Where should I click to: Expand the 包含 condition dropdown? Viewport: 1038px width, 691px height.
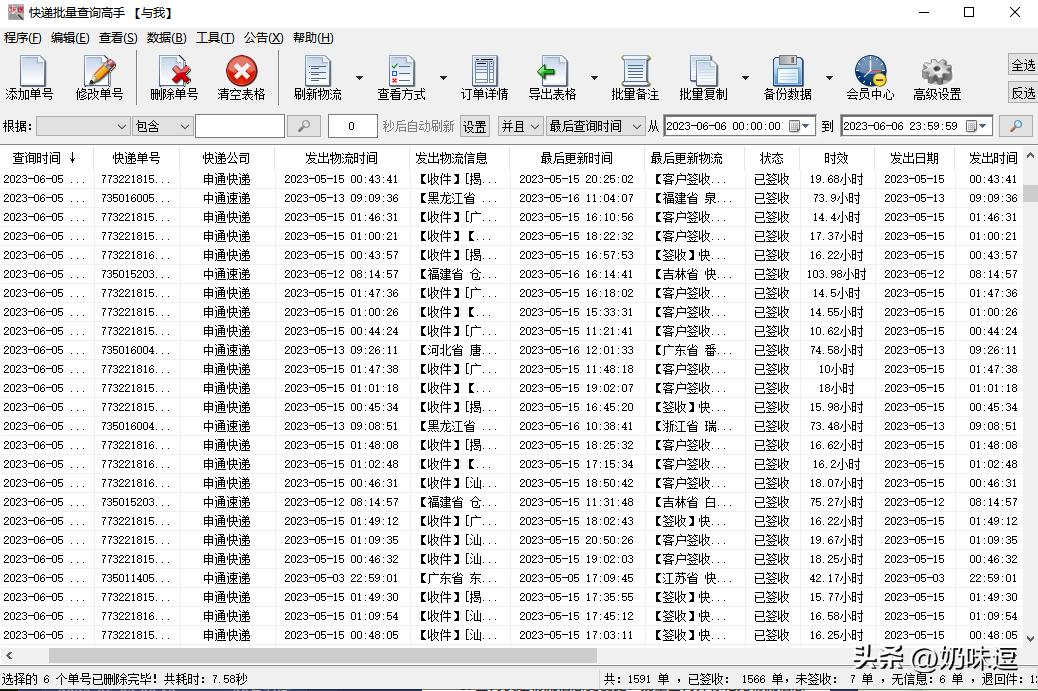(163, 126)
